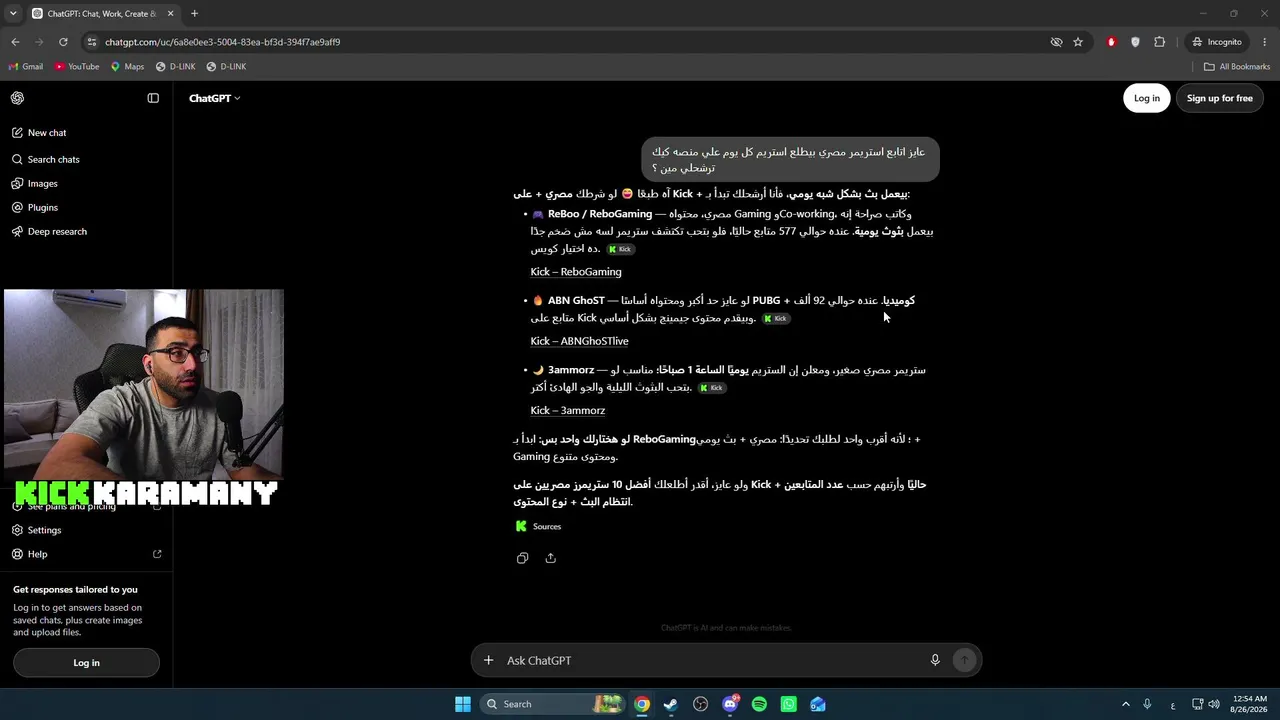The height and width of the screenshot is (720, 1280).
Task: Click the taskbar Search box
Action: click(552, 704)
